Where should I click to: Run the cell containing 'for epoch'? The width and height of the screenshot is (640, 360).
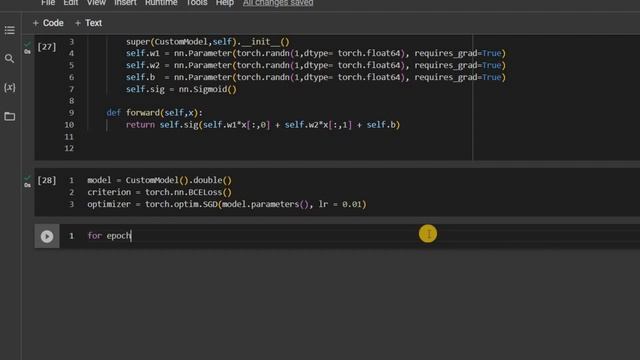tap(47, 236)
